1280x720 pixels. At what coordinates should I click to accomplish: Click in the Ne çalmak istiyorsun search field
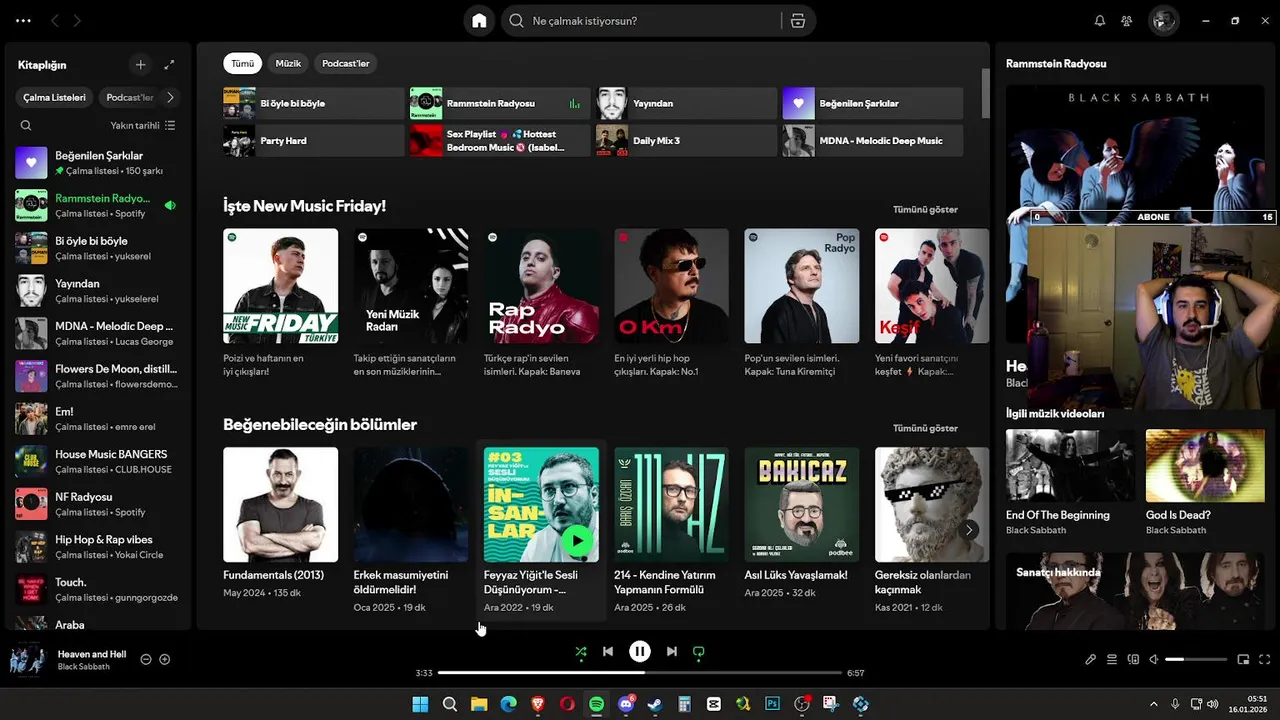click(640, 21)
